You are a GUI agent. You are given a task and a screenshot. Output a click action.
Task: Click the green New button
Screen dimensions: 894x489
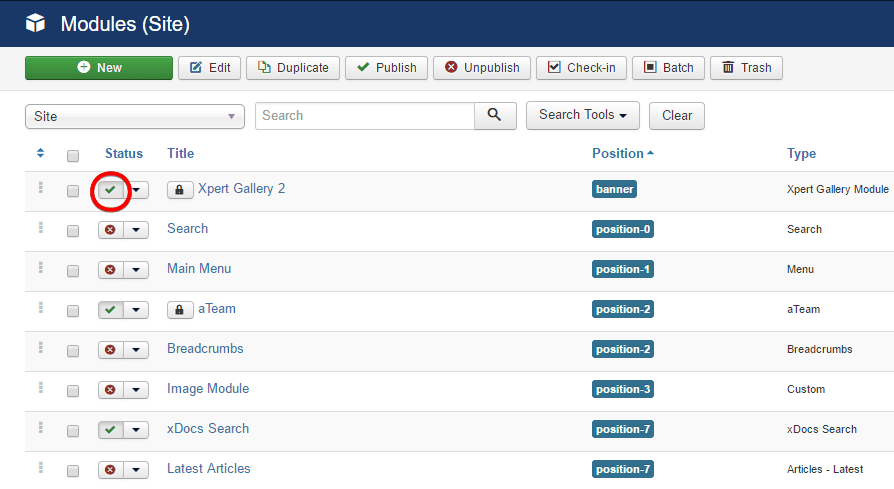click(99, 68)
